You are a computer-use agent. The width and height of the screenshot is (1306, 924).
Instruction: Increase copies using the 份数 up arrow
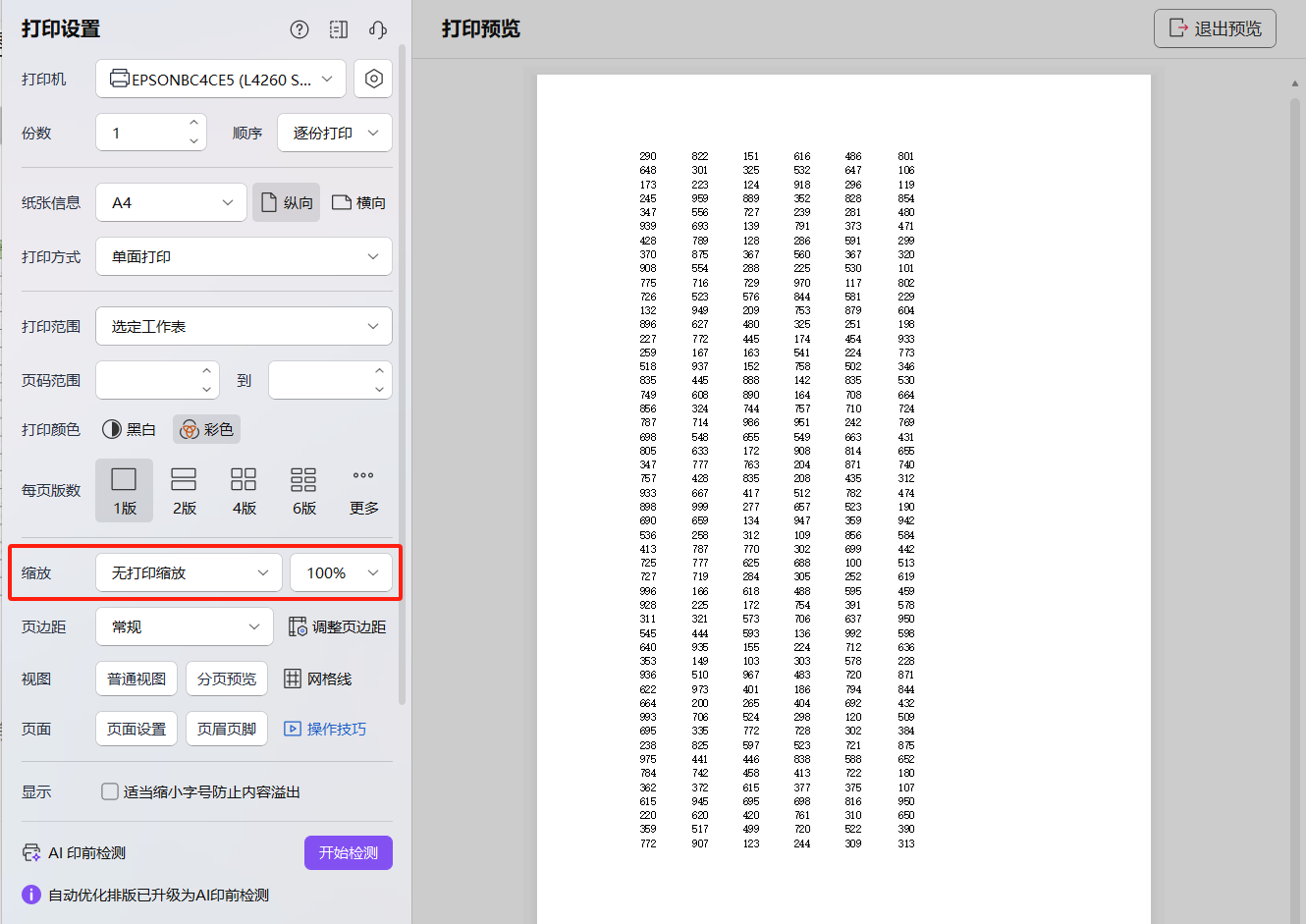tap(193, 124)
